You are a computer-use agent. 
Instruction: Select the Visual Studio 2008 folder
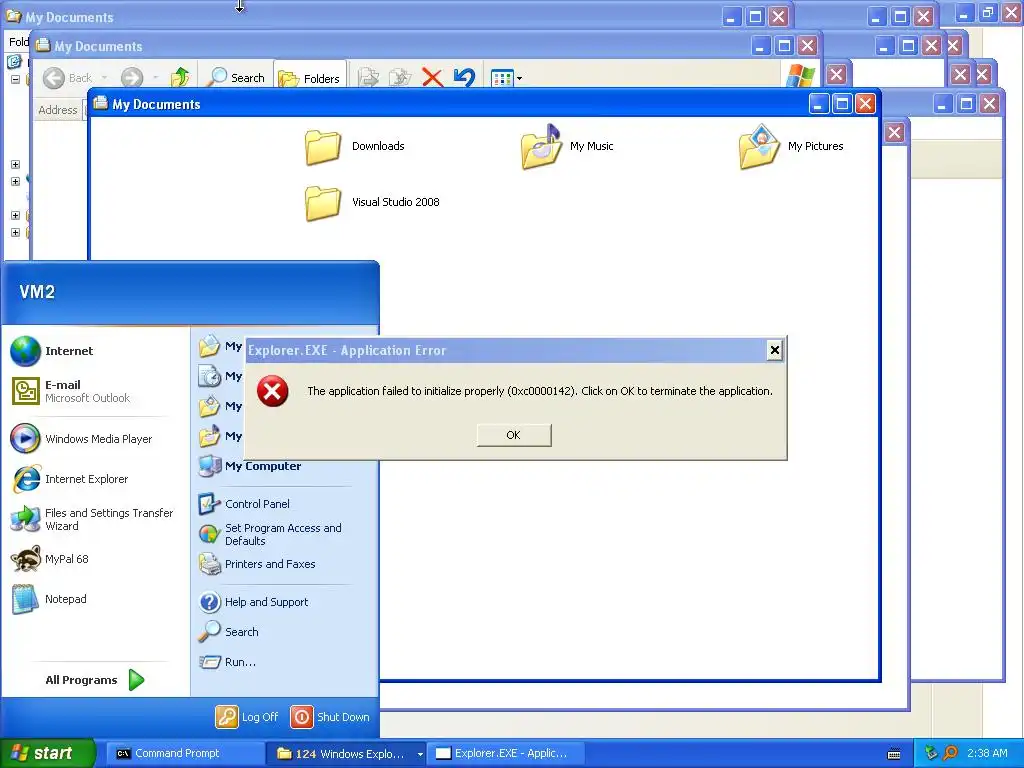(x=372, y=202)
